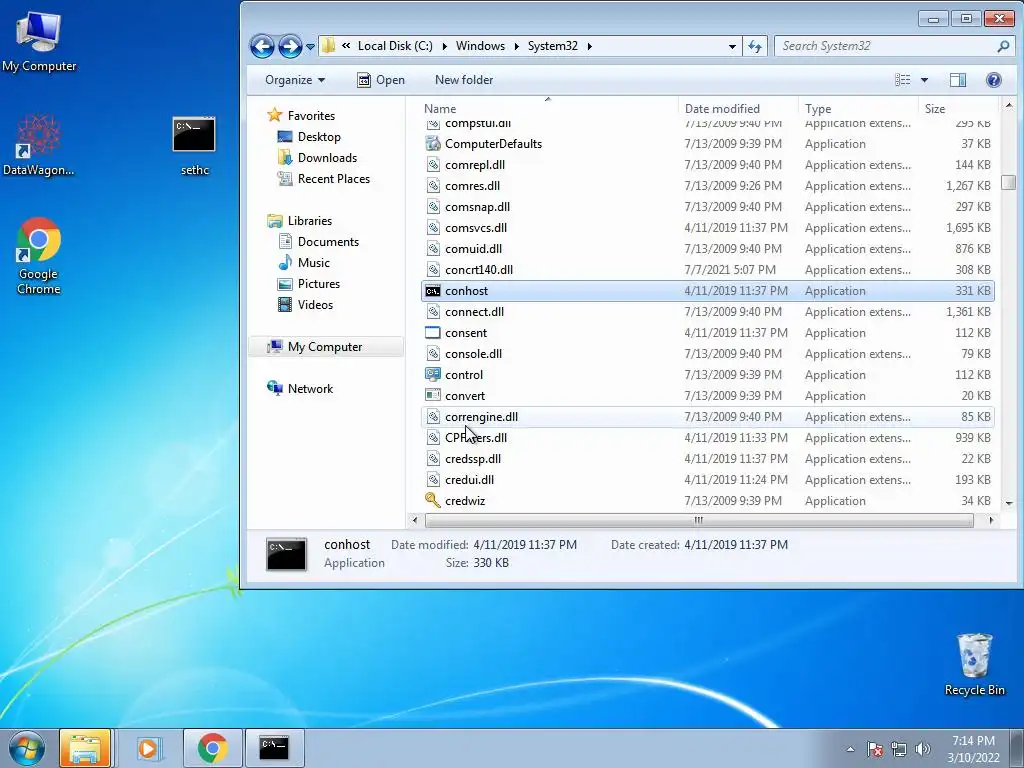1024x768 pixels.
Task: Show the preview pane
Action: pyautogui.click(x=957, y=80)
